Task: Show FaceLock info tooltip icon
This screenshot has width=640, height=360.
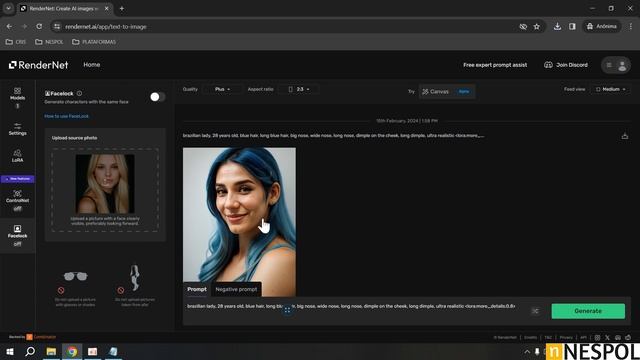Action: (x=79, y=93)
